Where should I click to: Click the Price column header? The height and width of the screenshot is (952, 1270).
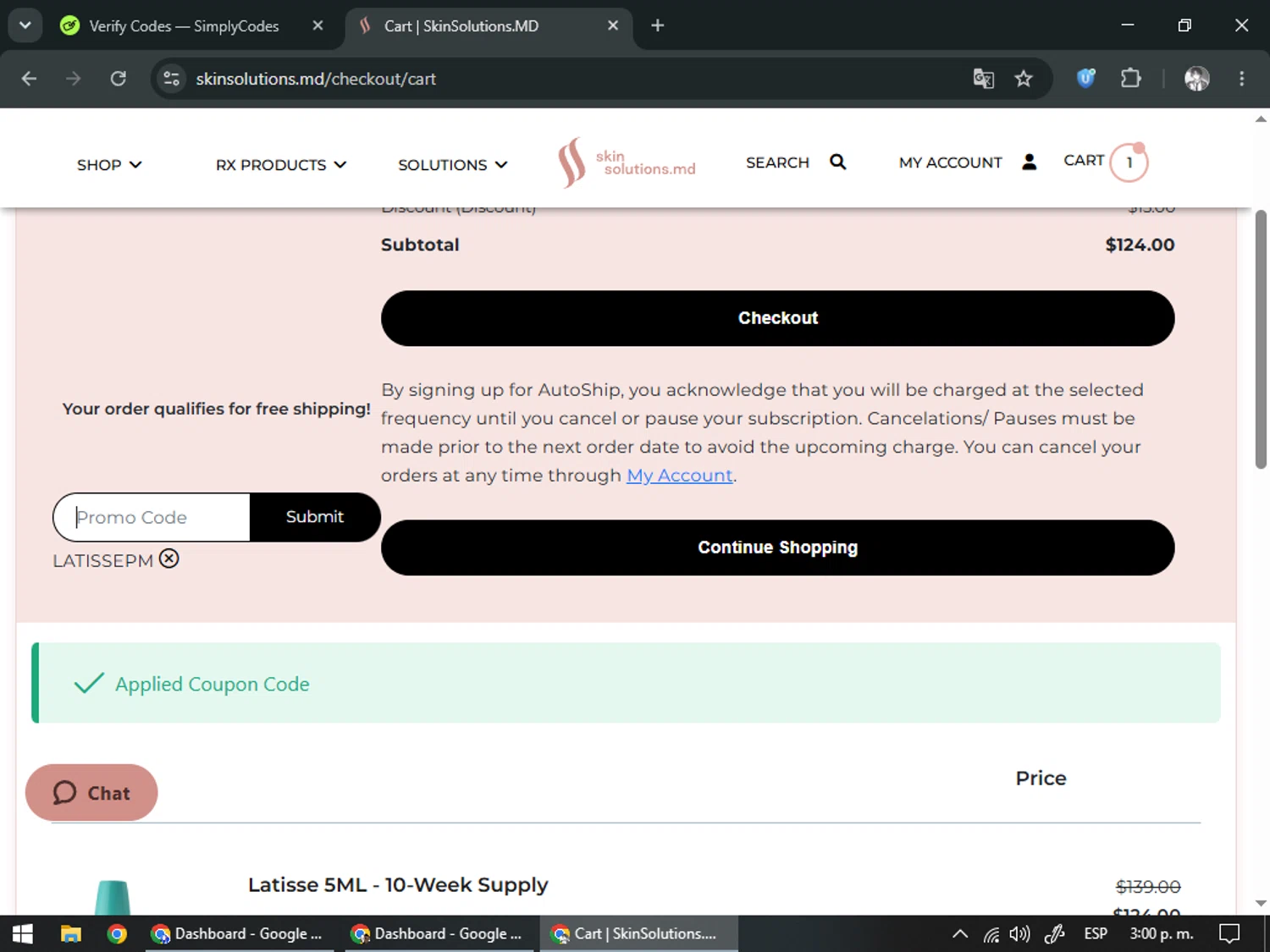[1041, 779]
